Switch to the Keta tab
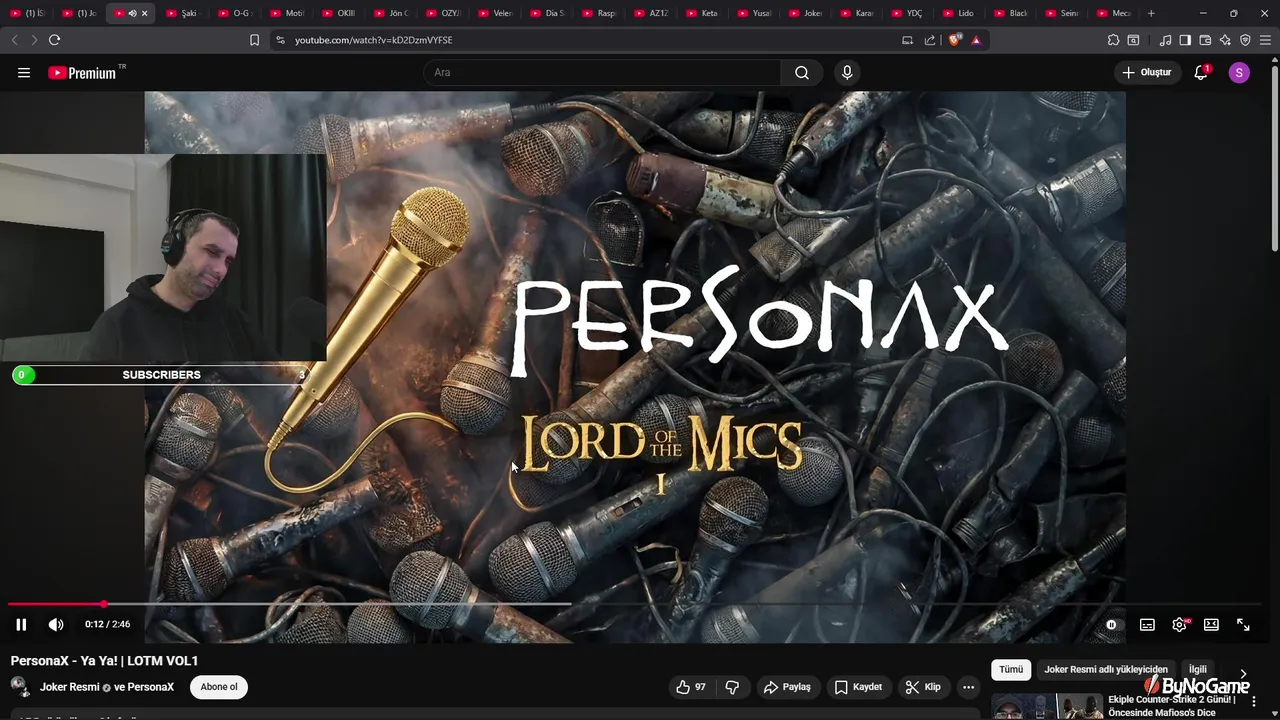This screenshot has width=1280, height=720. click(x=703, y=13)
